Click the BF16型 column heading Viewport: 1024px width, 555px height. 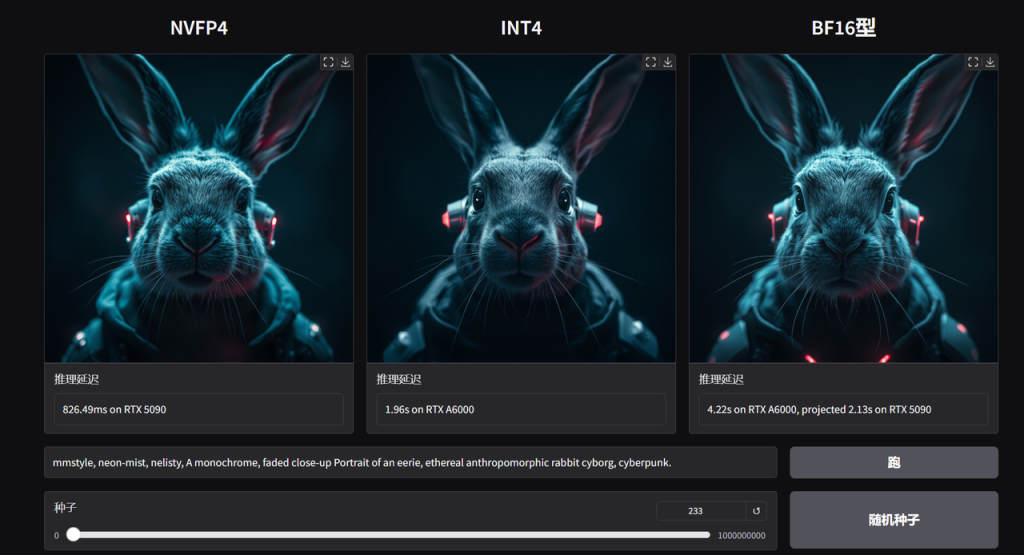[843, 28]
